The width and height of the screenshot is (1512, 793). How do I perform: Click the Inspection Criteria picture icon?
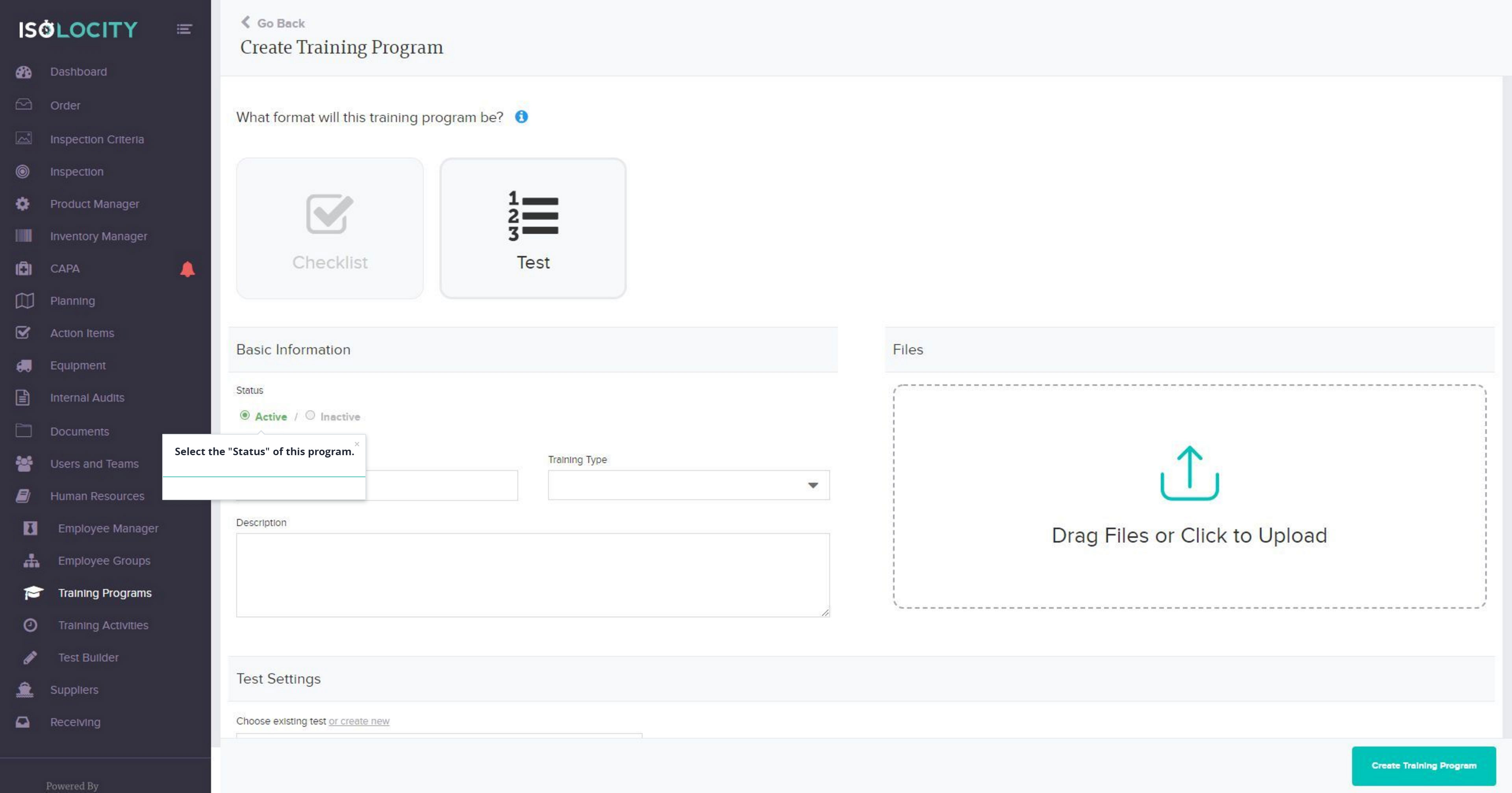[24, 139]
